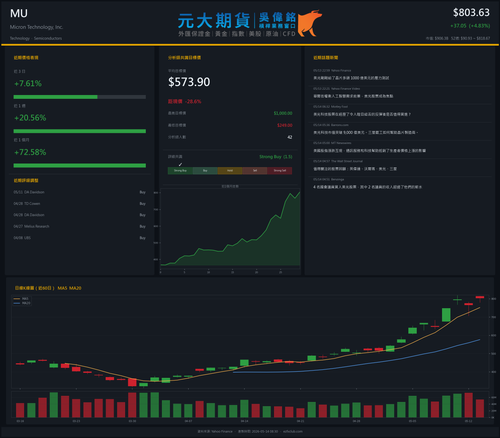Image resolution: width=500 pixels, height=438 pixels.
Task: Click the +72.58% return value
Action: coord(30,152)
